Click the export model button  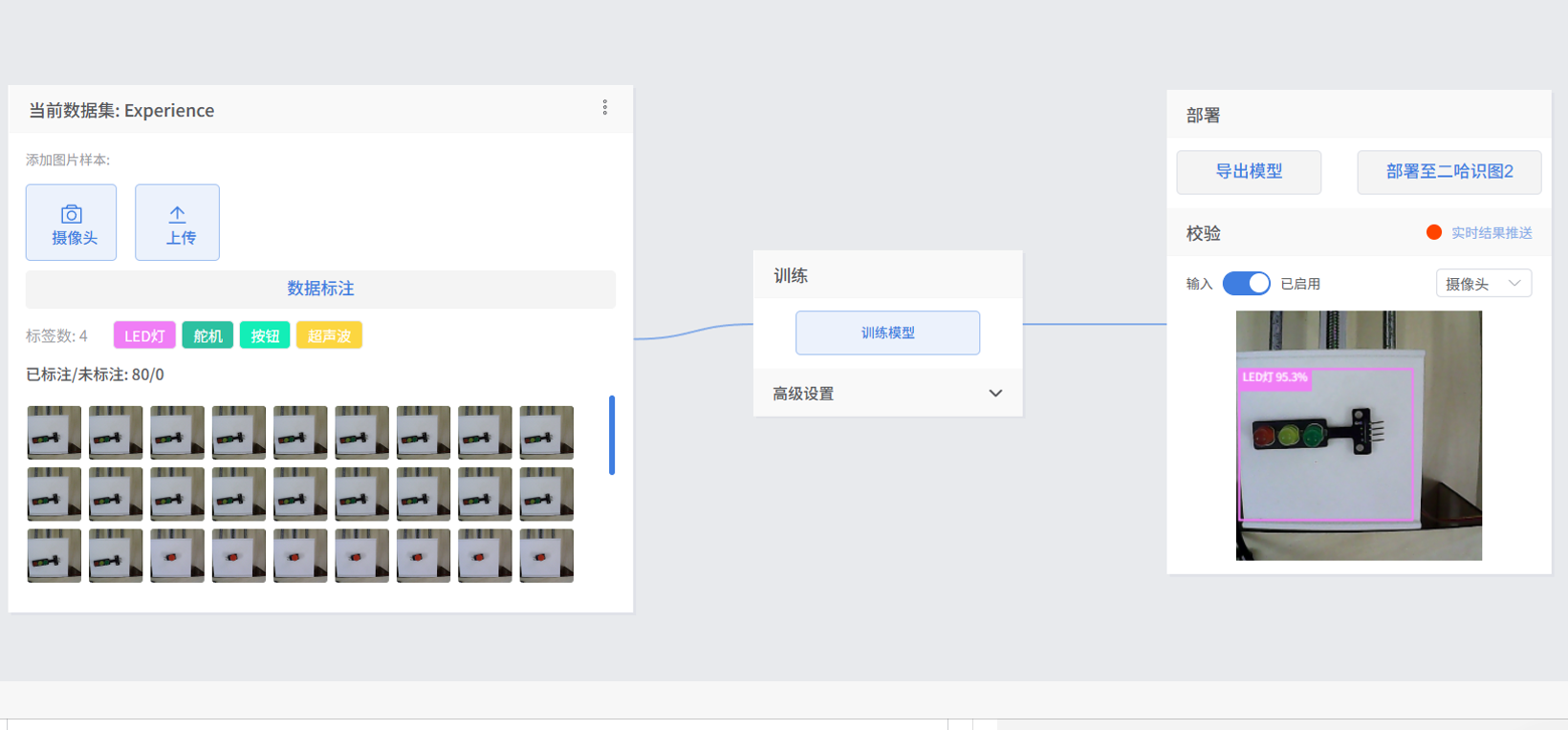1249,172
